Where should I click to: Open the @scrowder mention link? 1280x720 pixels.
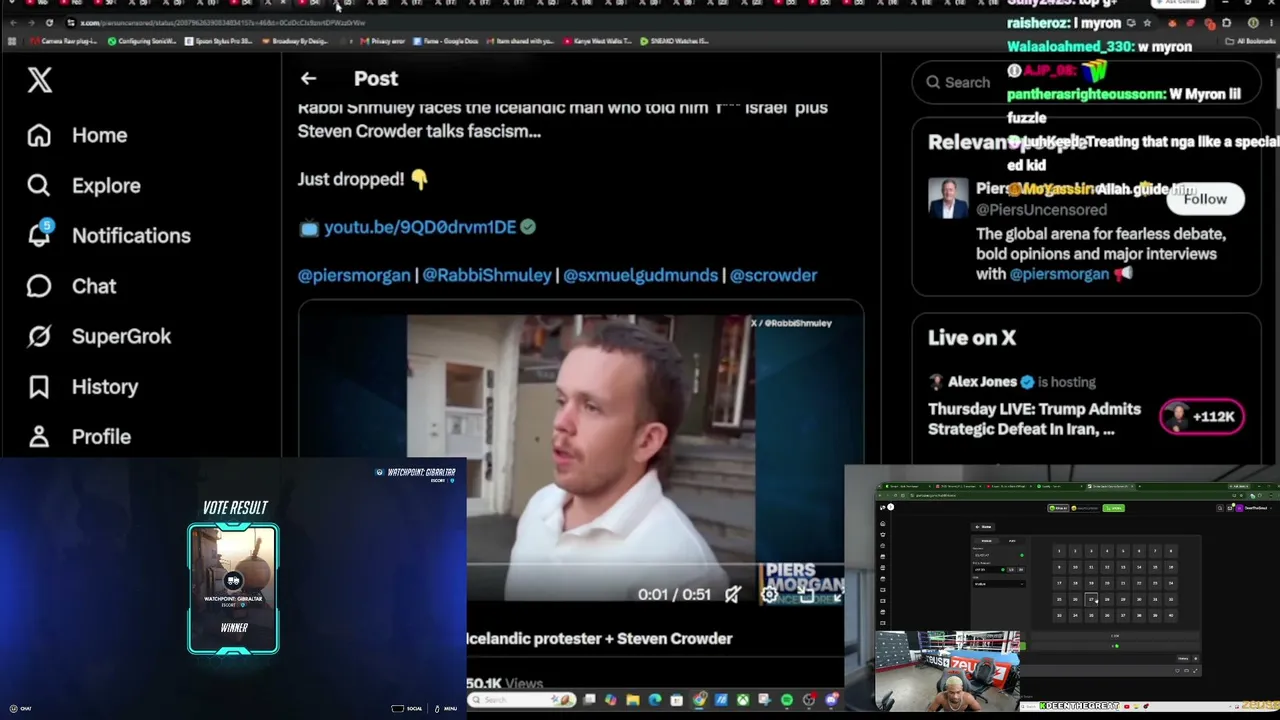773,275
